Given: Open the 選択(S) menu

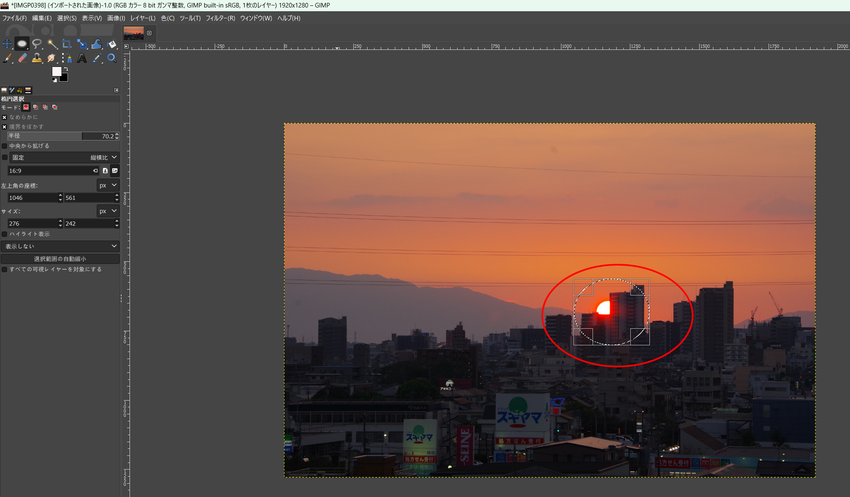Looking at the screenshot, I should coord(67,18).
